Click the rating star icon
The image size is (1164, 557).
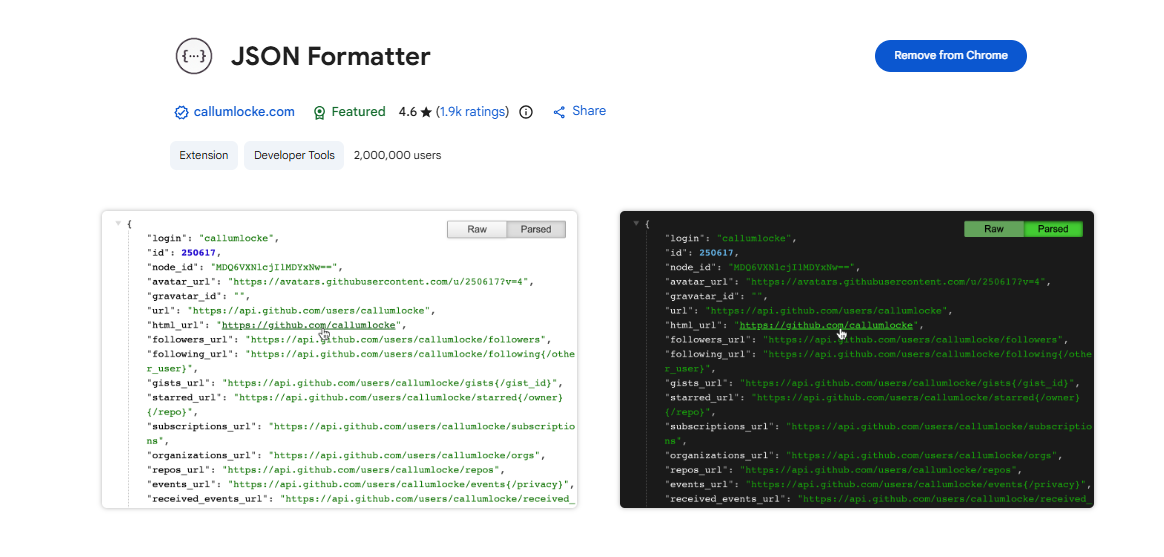[426, 112]
